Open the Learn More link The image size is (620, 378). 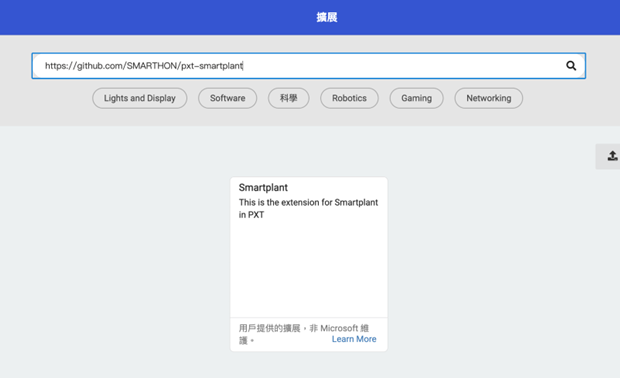[354, 339]
